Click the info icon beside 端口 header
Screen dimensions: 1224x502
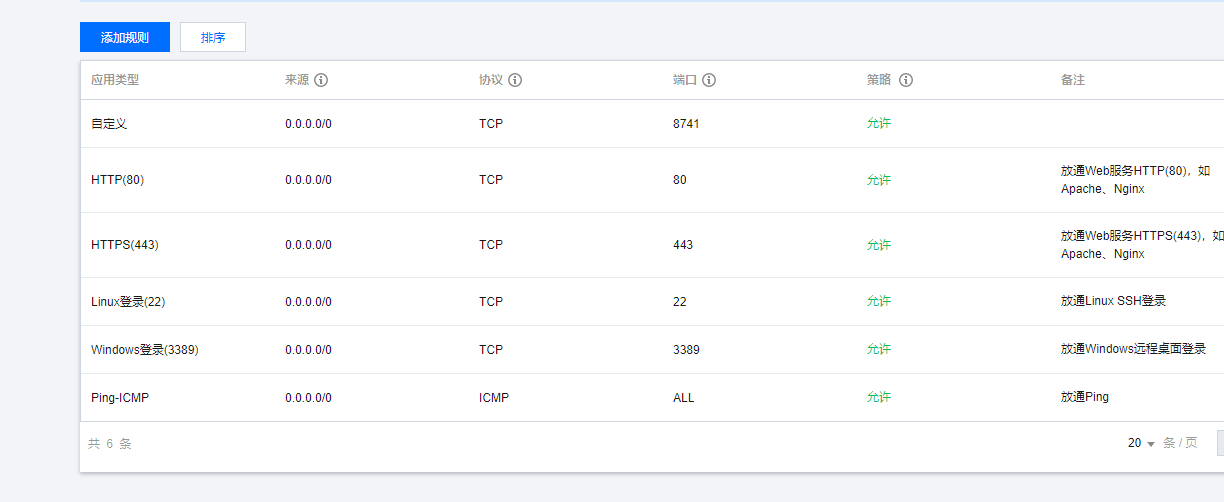point(709,80)
